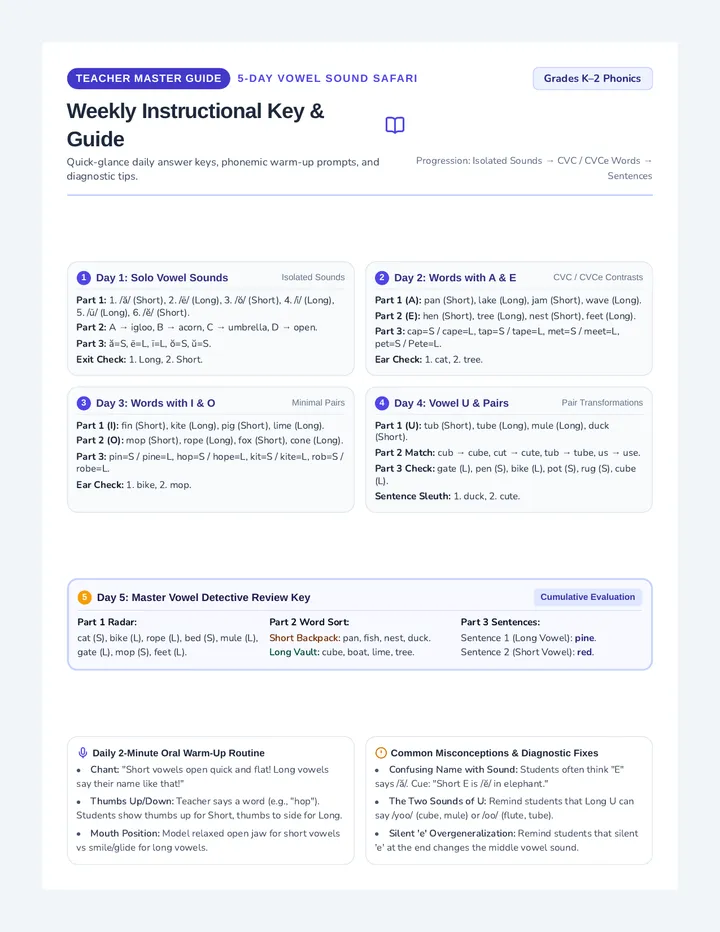The width and height of the screenshot is (720, 932).
Task: Click the Day 2: Words with A & E title
Action: pos(455,278)
